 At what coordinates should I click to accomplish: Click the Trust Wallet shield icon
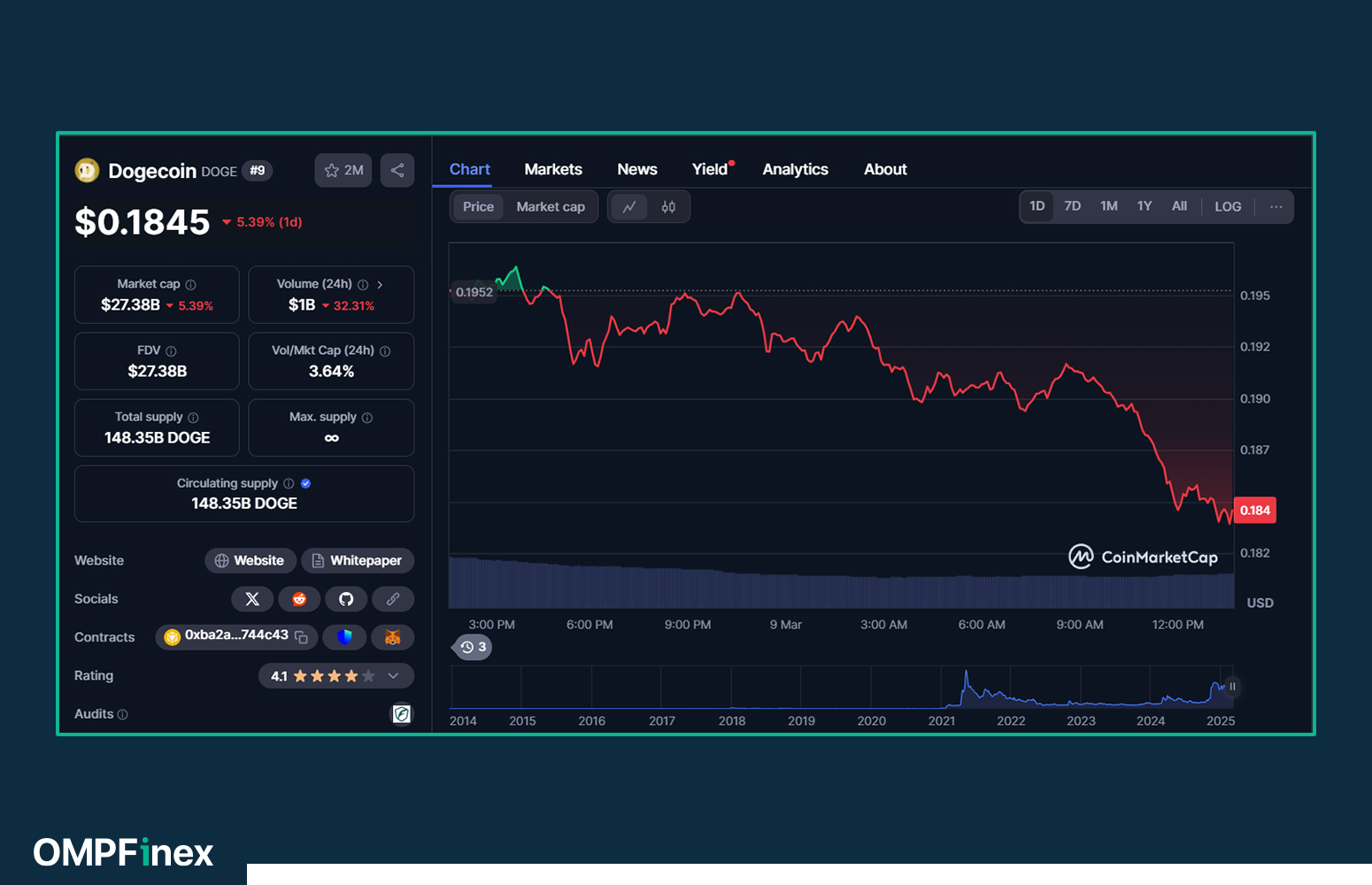(345, 637)
